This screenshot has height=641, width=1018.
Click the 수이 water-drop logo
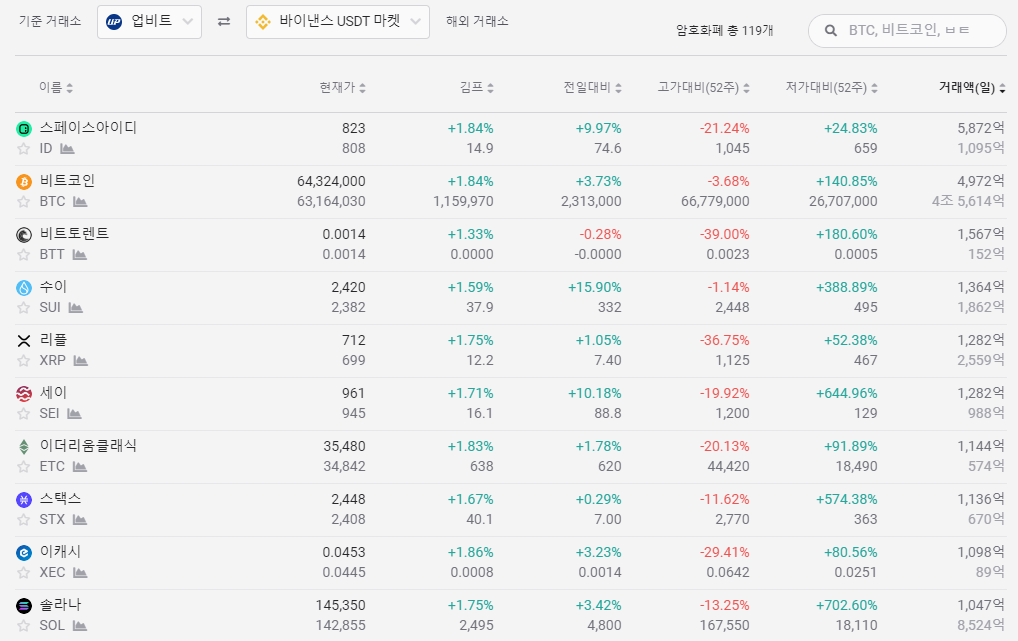[24, 288]
